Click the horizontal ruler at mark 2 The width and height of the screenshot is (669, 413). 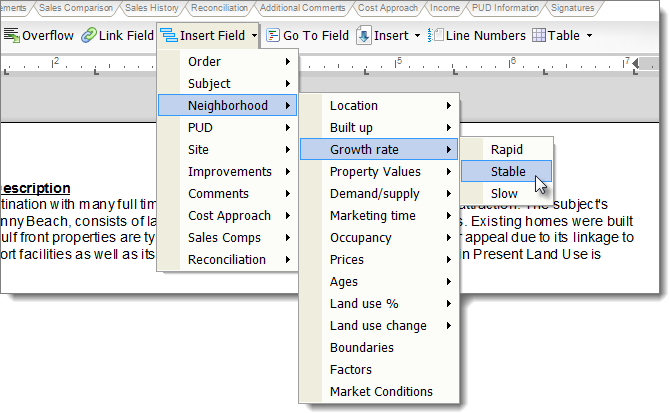tap(56, 62)
